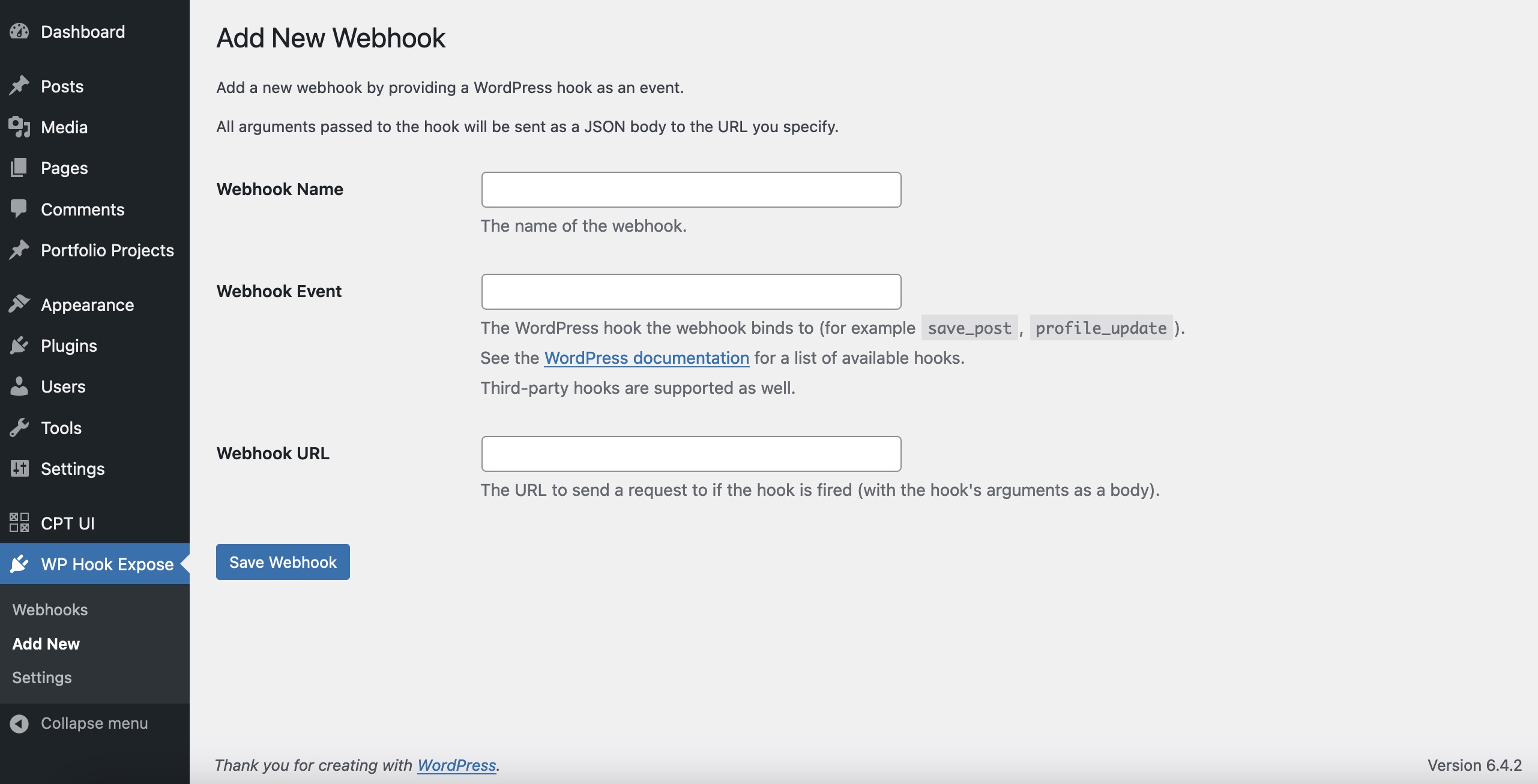
Task: Open the WordPress documentation link
Action: click(647, 358)
